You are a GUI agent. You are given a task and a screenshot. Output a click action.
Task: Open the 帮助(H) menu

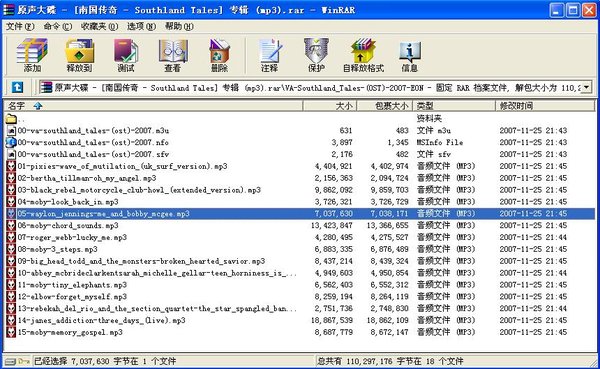tap(179, 26)
